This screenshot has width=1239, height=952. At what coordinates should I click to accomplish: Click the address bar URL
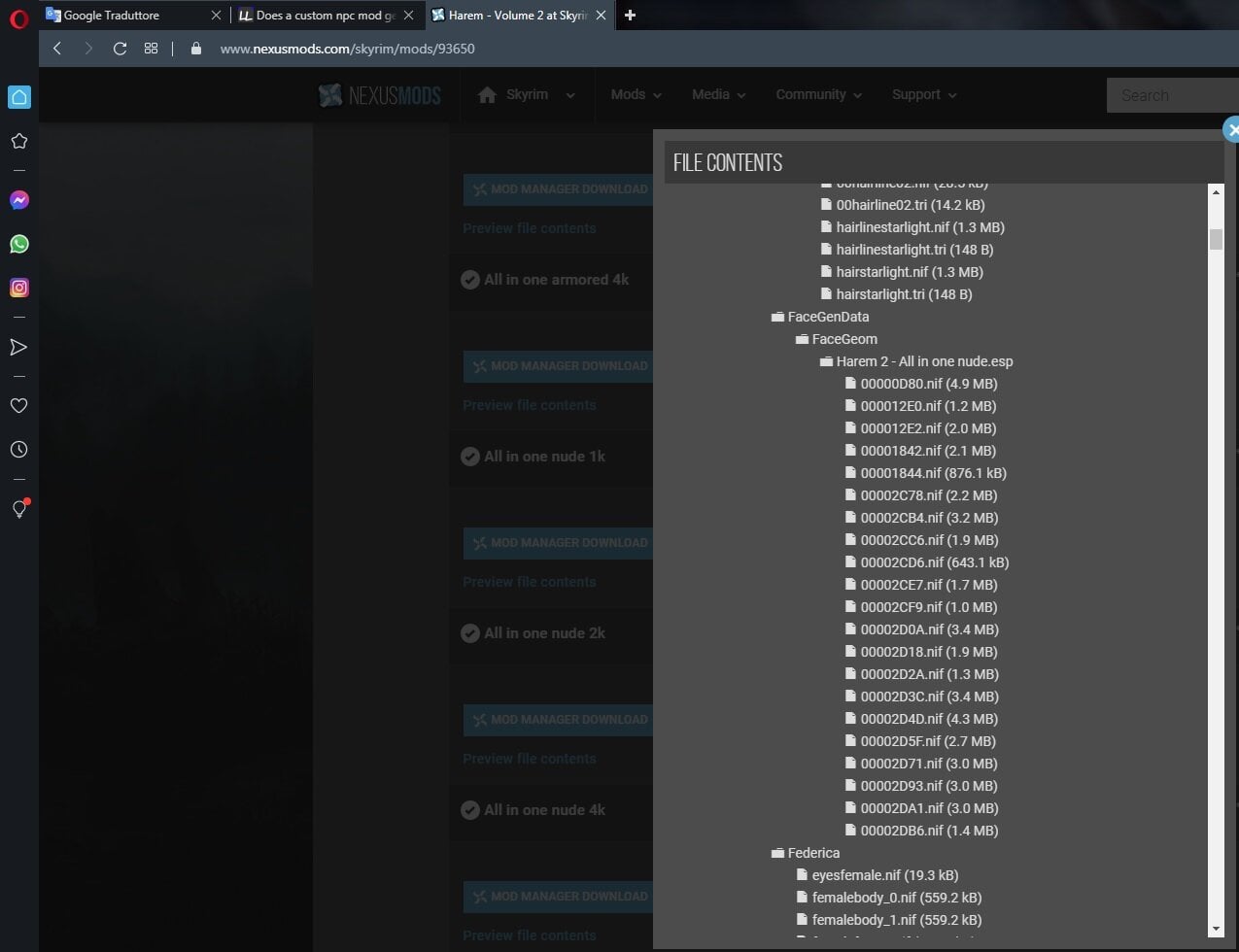point(348,48)
